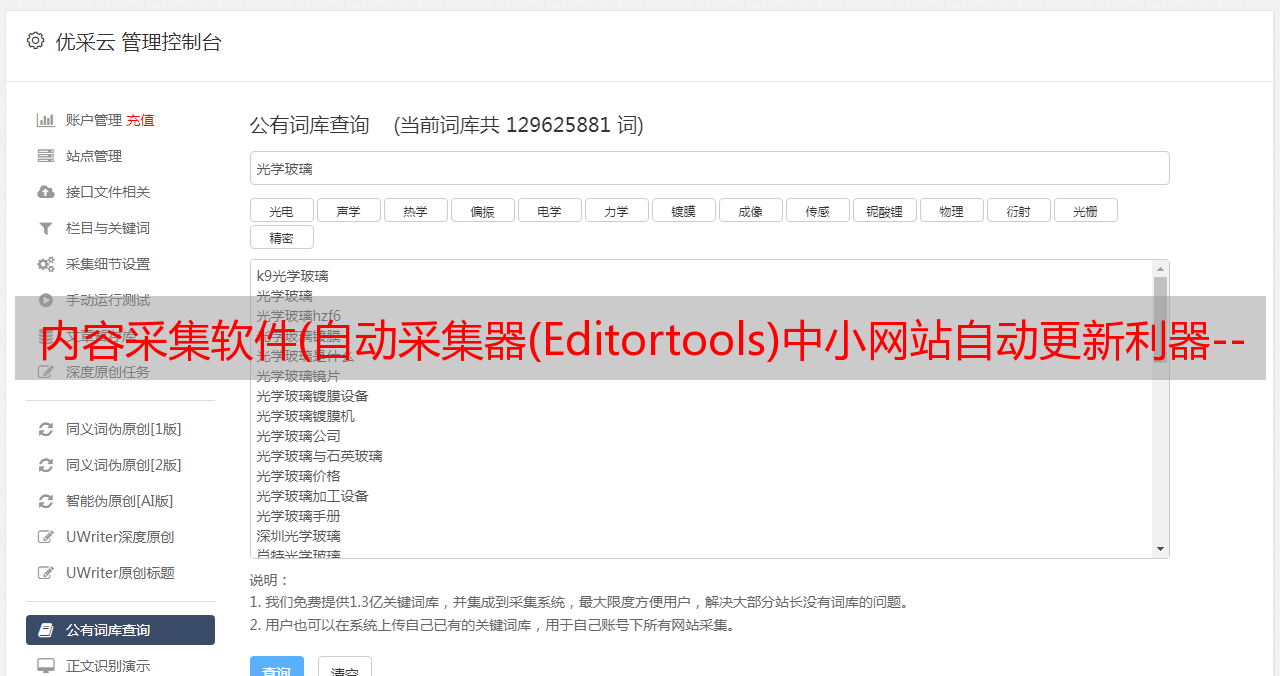The image size is (1280, 676).
Task: Open 账户管理 in the sidebar
Action: click(x=94, y=120)
